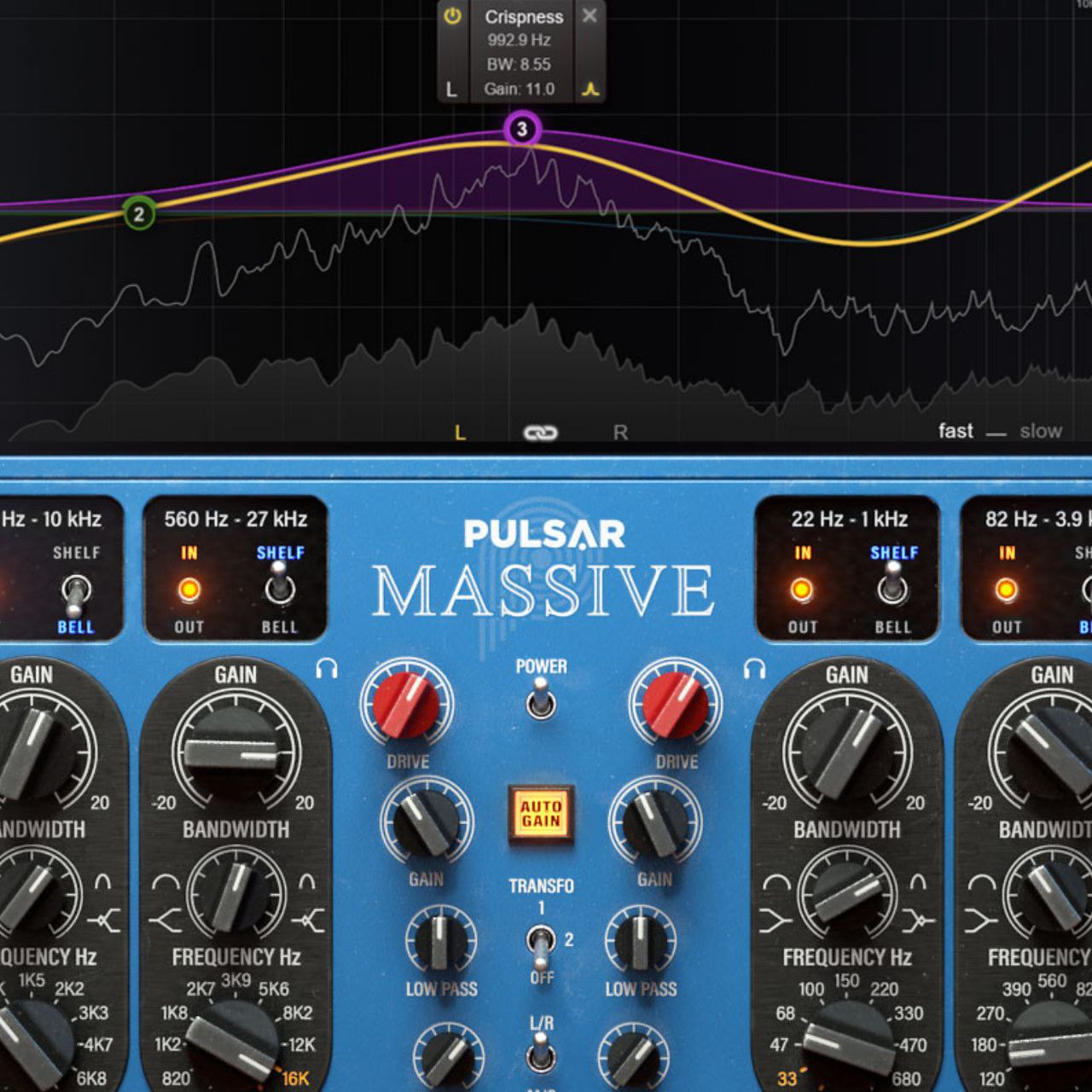This screenshot has width=1092, height=1092.
Task: Click the 680 frequency label
Action: (x=907, y=1078)
